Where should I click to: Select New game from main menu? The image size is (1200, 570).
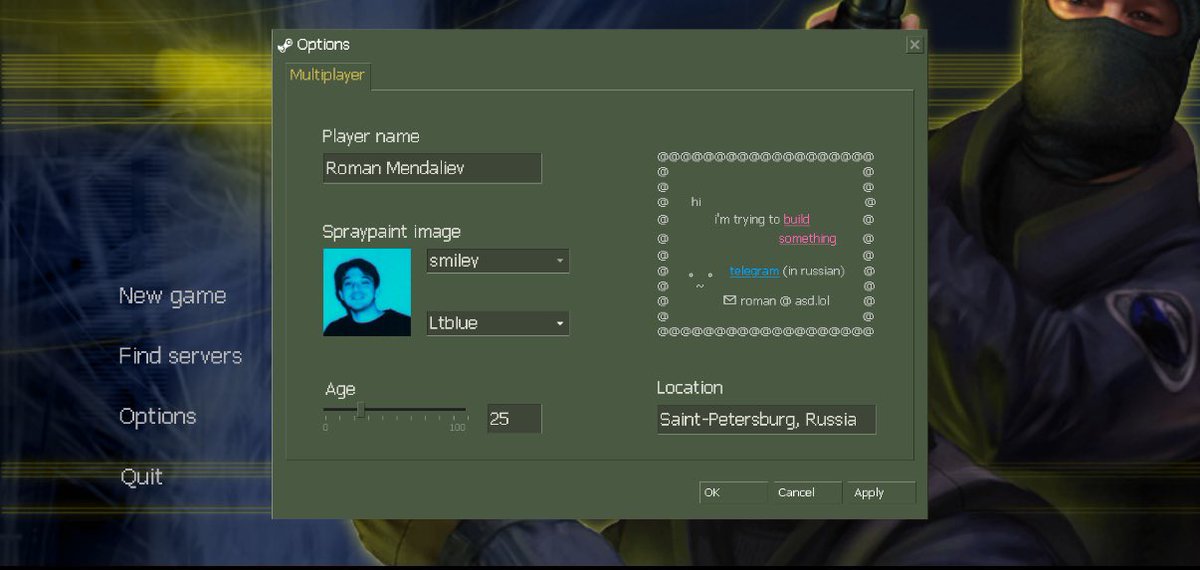172,296
